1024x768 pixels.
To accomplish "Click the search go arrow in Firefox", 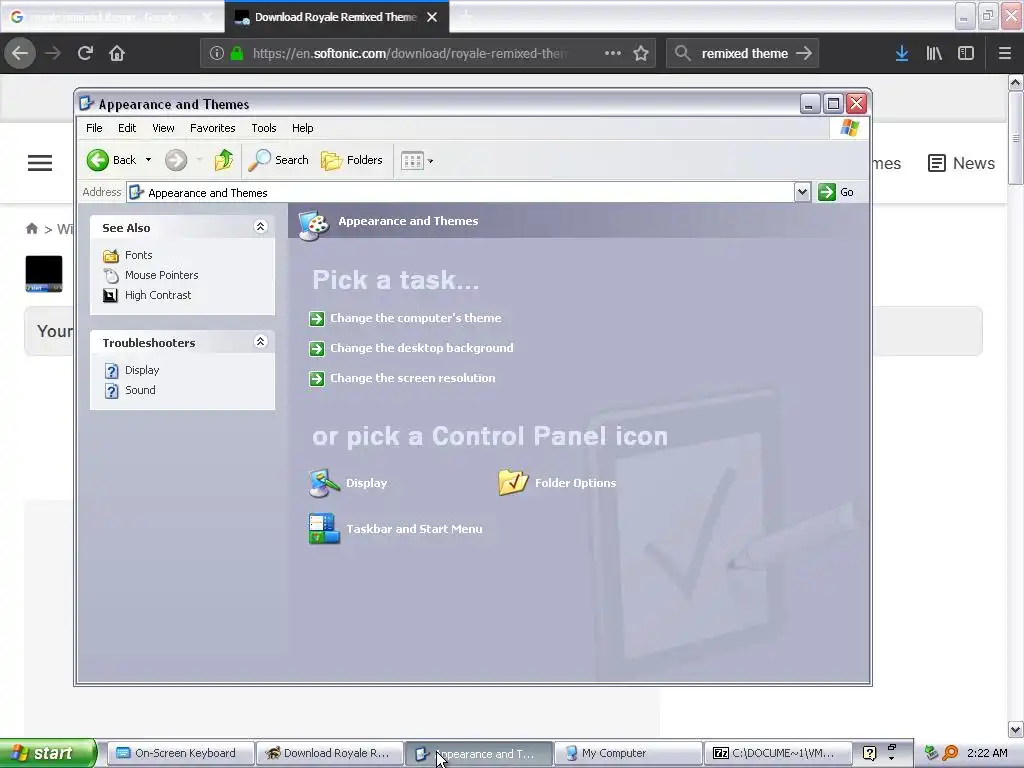I will [x=804, y=53].
